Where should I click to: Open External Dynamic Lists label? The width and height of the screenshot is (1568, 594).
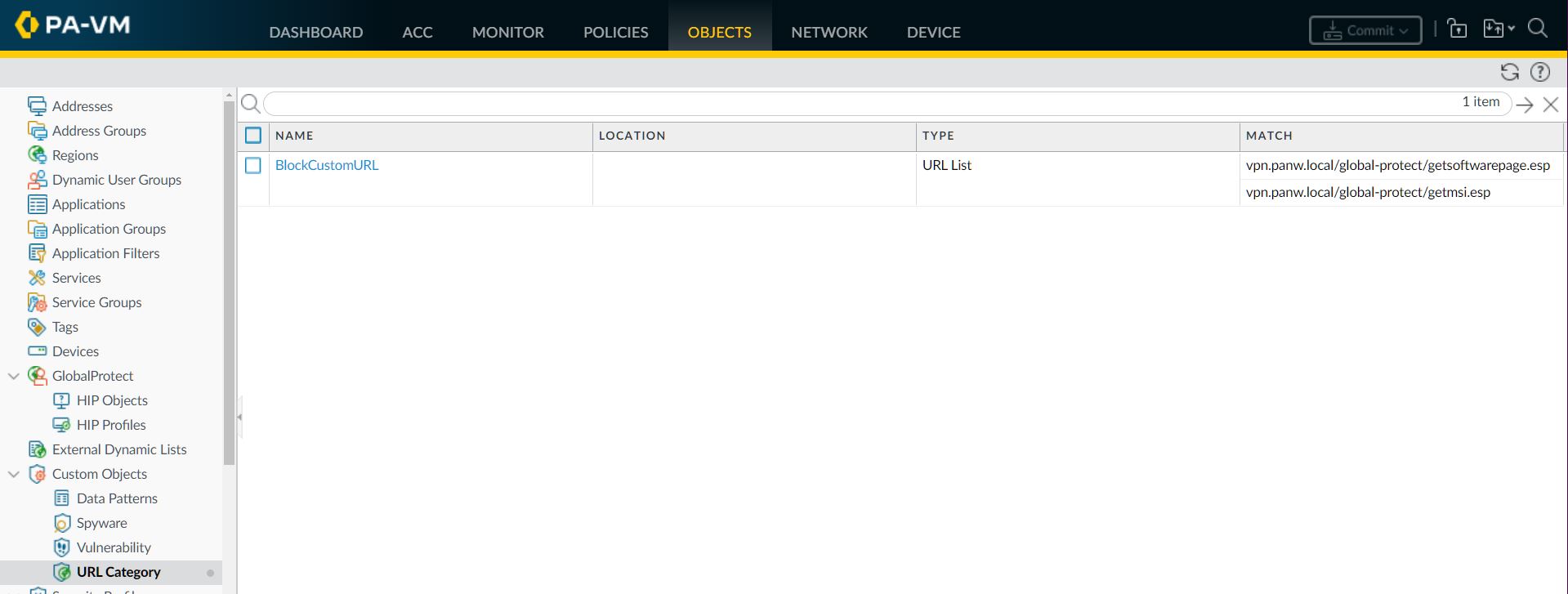pos(119,449)
